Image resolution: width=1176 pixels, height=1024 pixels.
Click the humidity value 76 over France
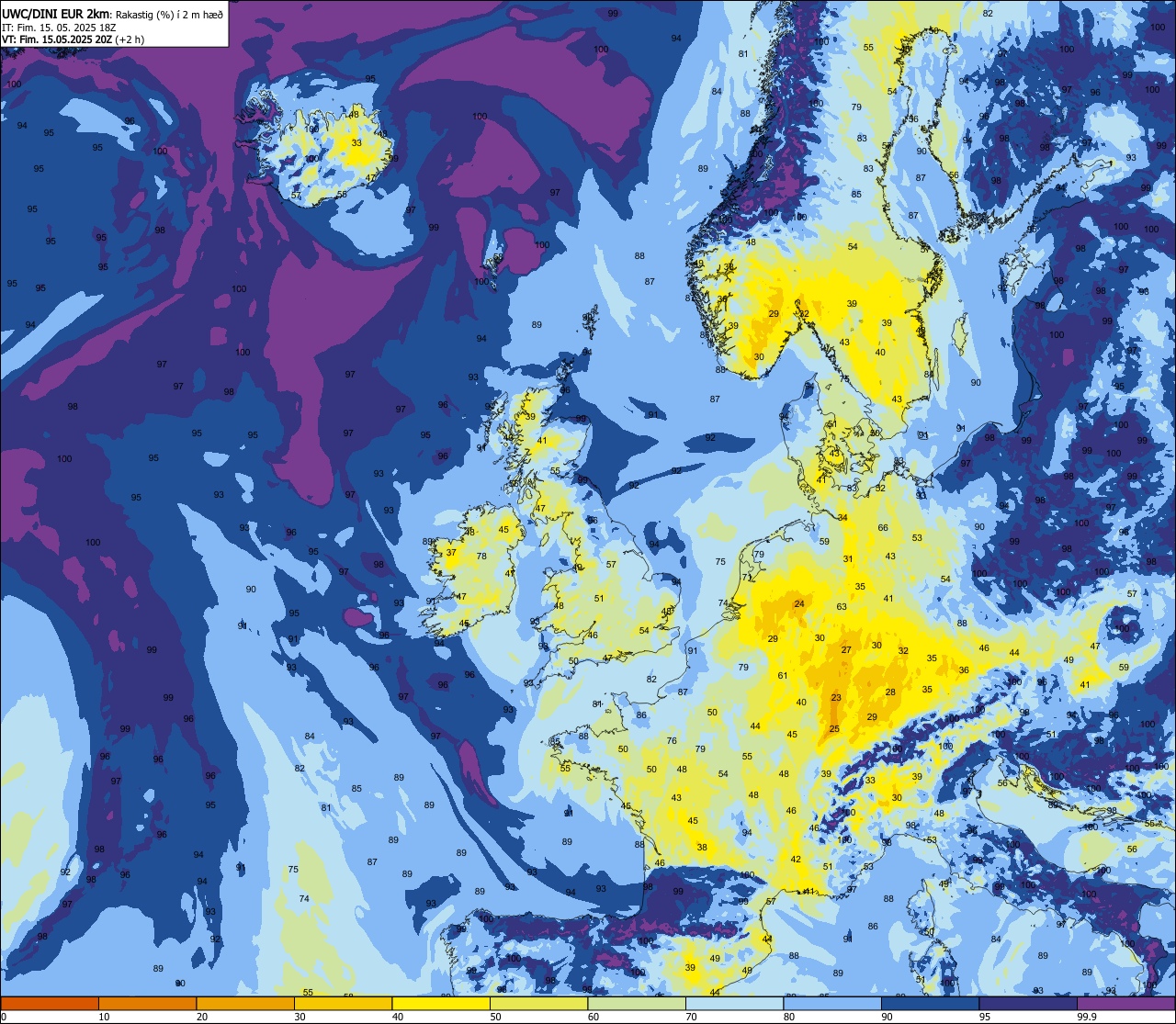coord(672,740)
